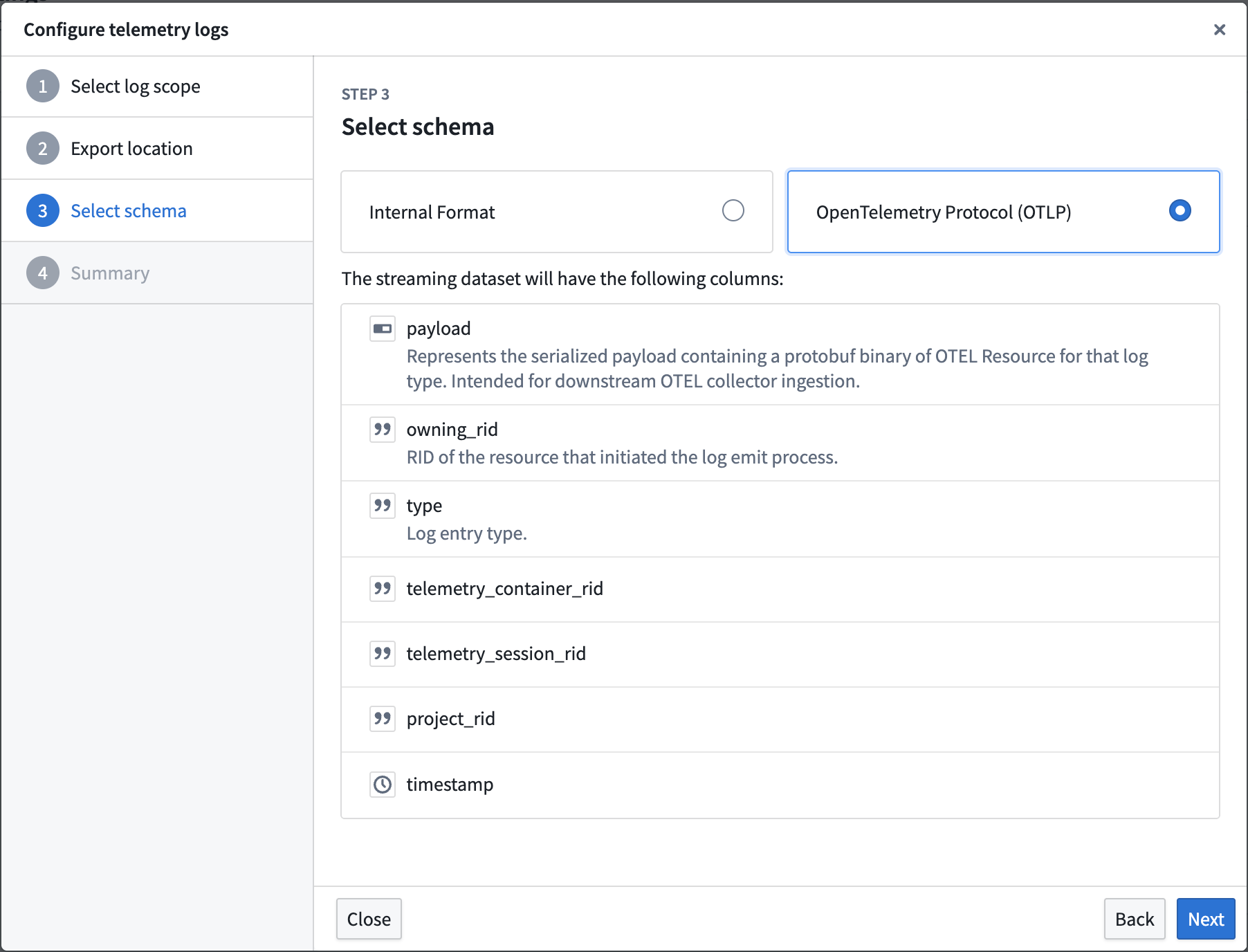Switch to the Export location step
This screenshot has height=952, width=1248.
(x=131, y=148)
